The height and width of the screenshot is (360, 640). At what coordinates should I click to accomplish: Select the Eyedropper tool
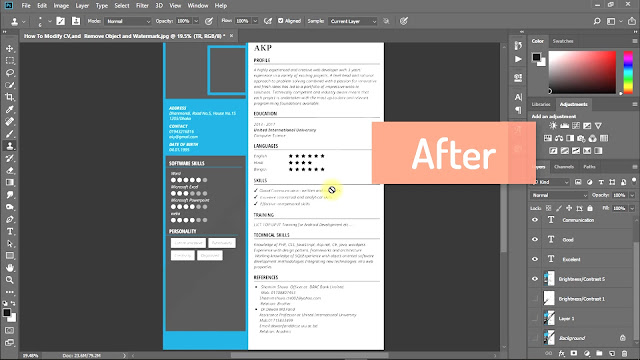point(10,109)
